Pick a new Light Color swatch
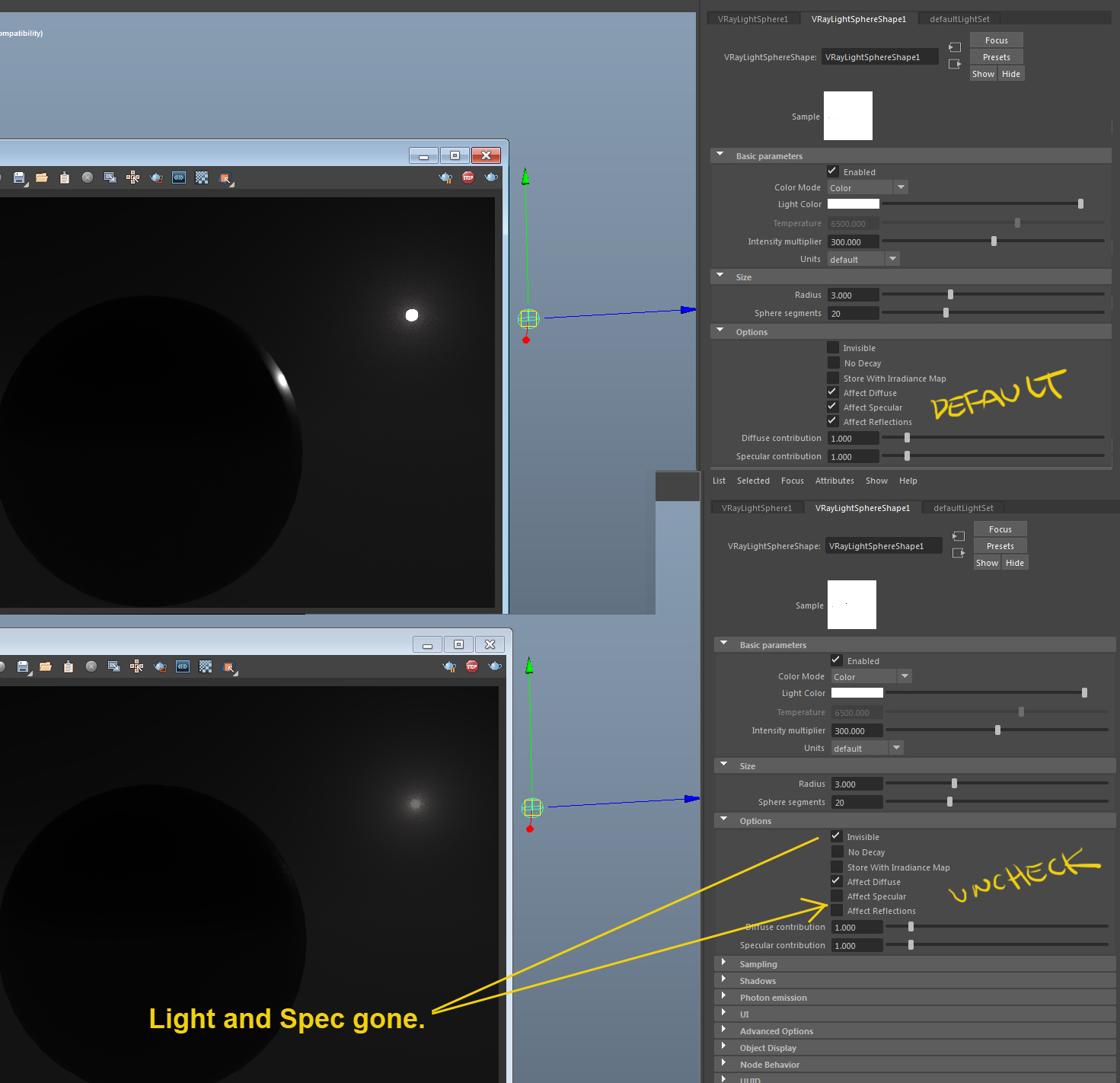 coord(853,203)
